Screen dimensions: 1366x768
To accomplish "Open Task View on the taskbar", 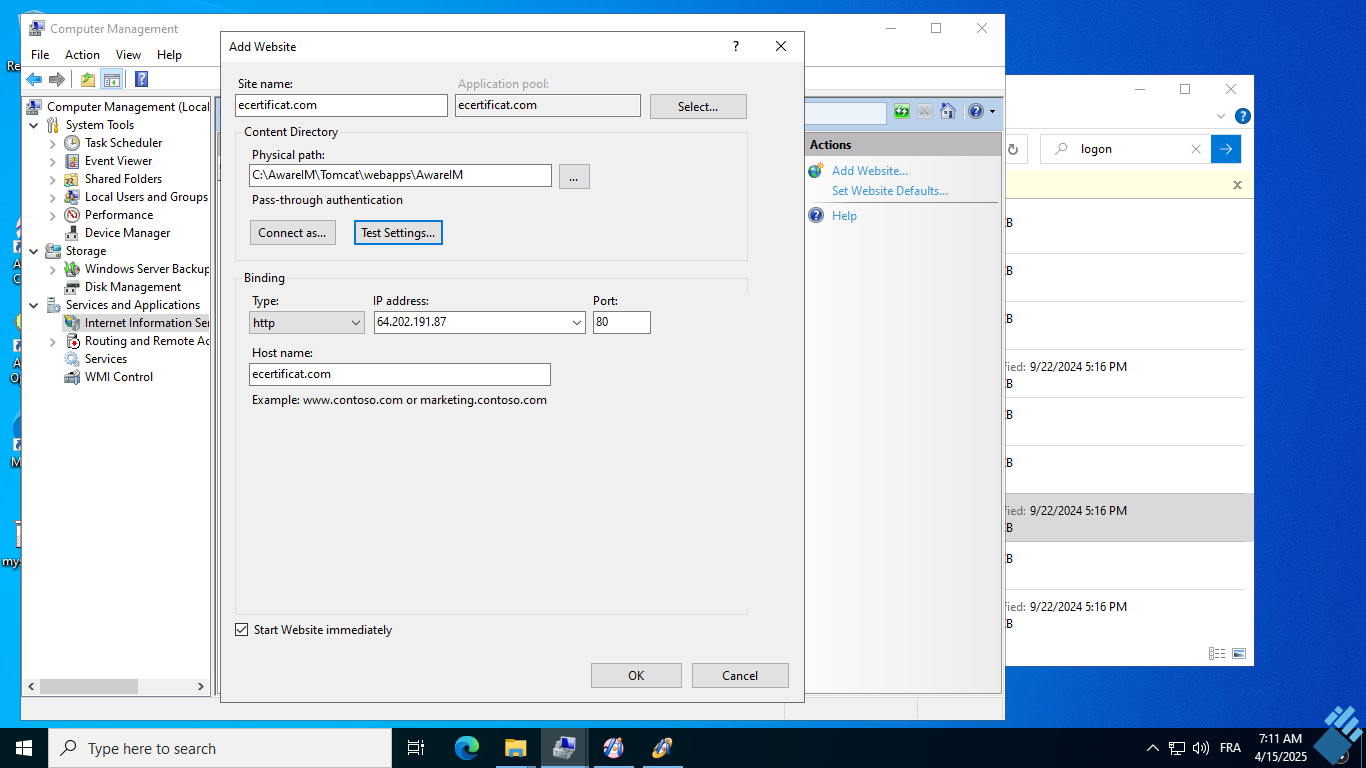I will point(416,748).
